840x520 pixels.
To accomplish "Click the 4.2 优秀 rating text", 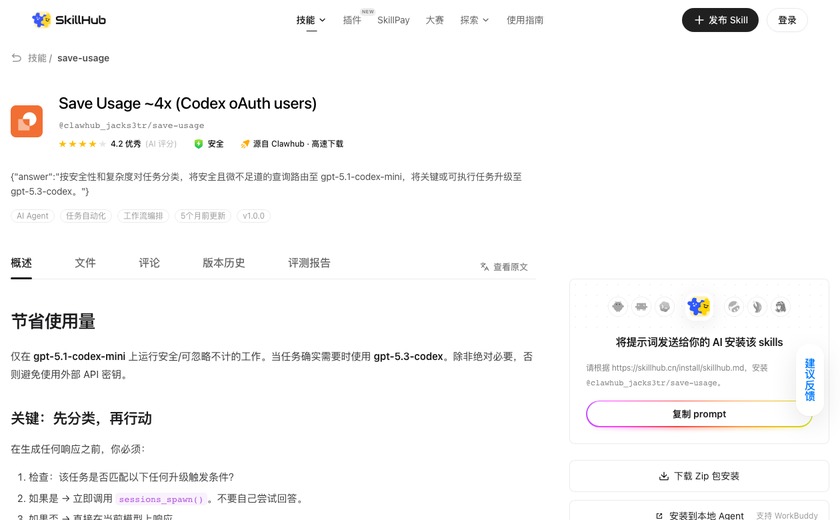I will click(x=126, y=144).
